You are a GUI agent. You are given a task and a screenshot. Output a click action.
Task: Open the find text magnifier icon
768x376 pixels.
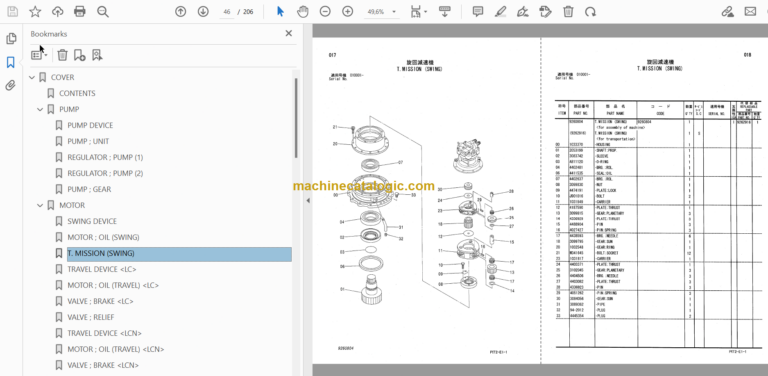pyautogui.click(x=102, y=12)
